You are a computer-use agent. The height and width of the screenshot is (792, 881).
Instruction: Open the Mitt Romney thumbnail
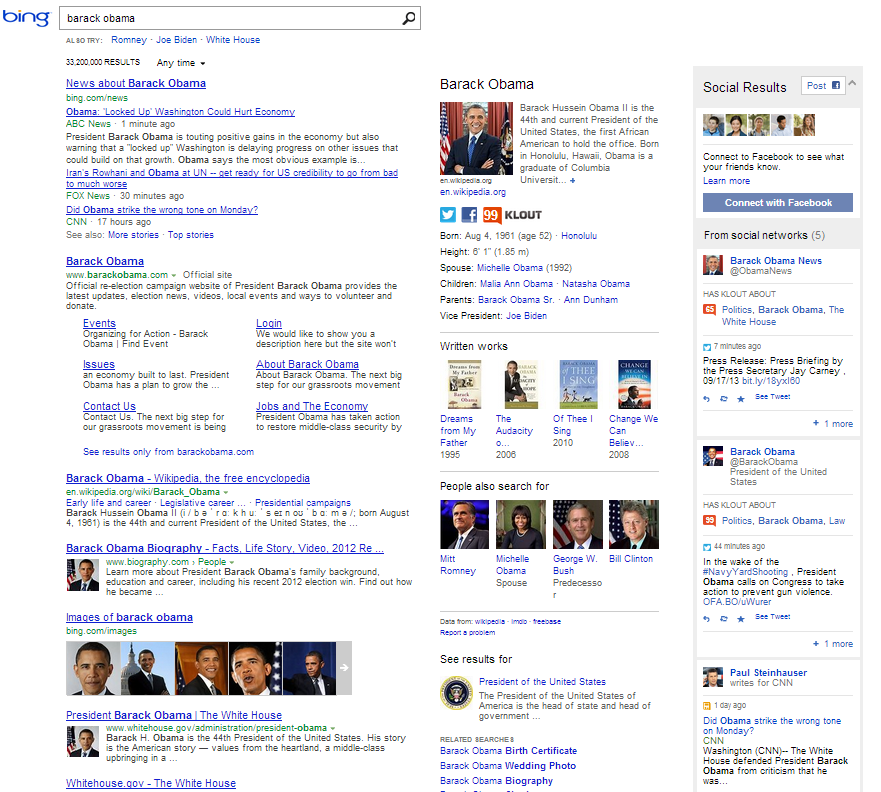point(463,523)
